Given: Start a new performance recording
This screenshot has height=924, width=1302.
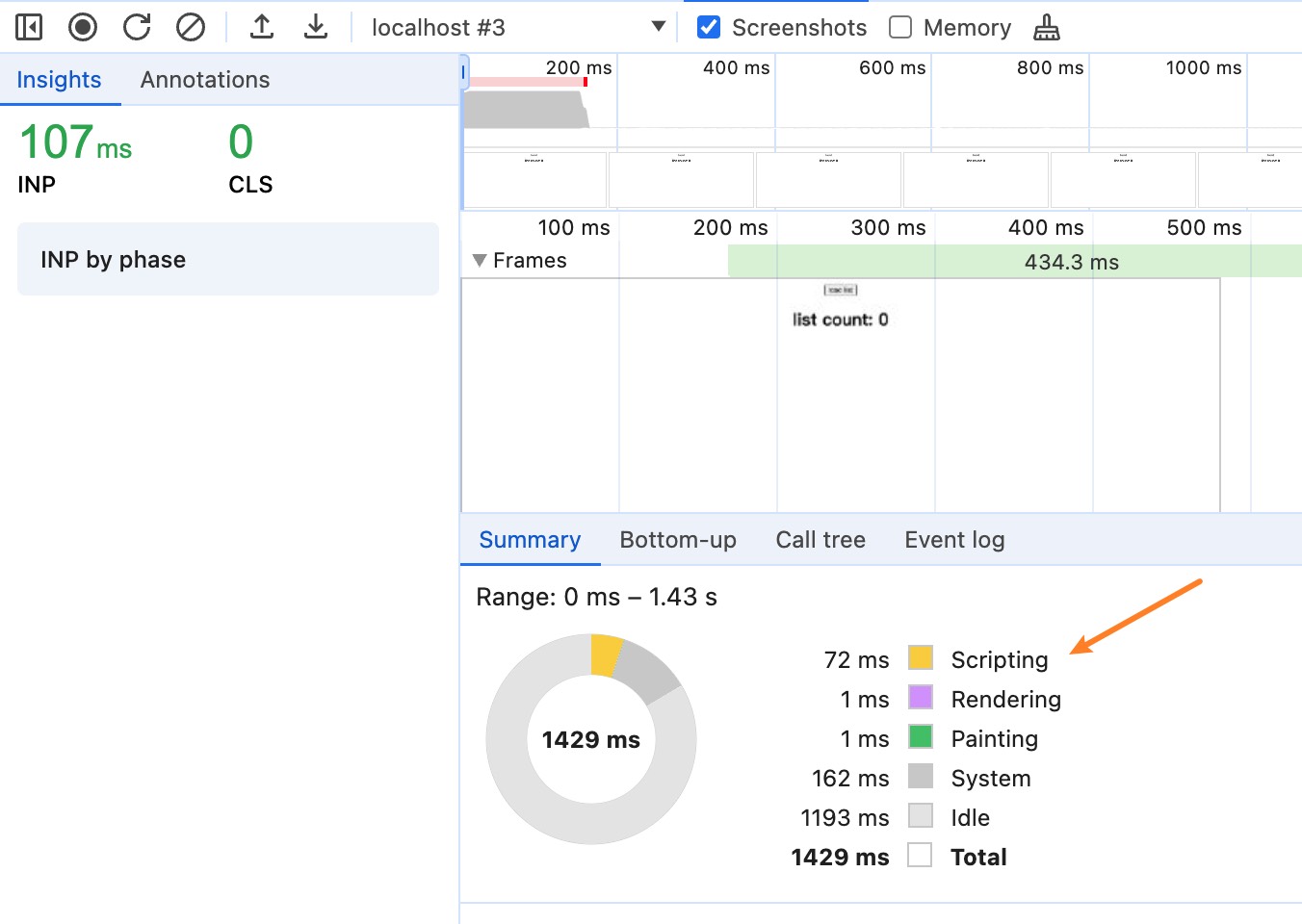Looking at the screenshot, I should click(83, 26).
